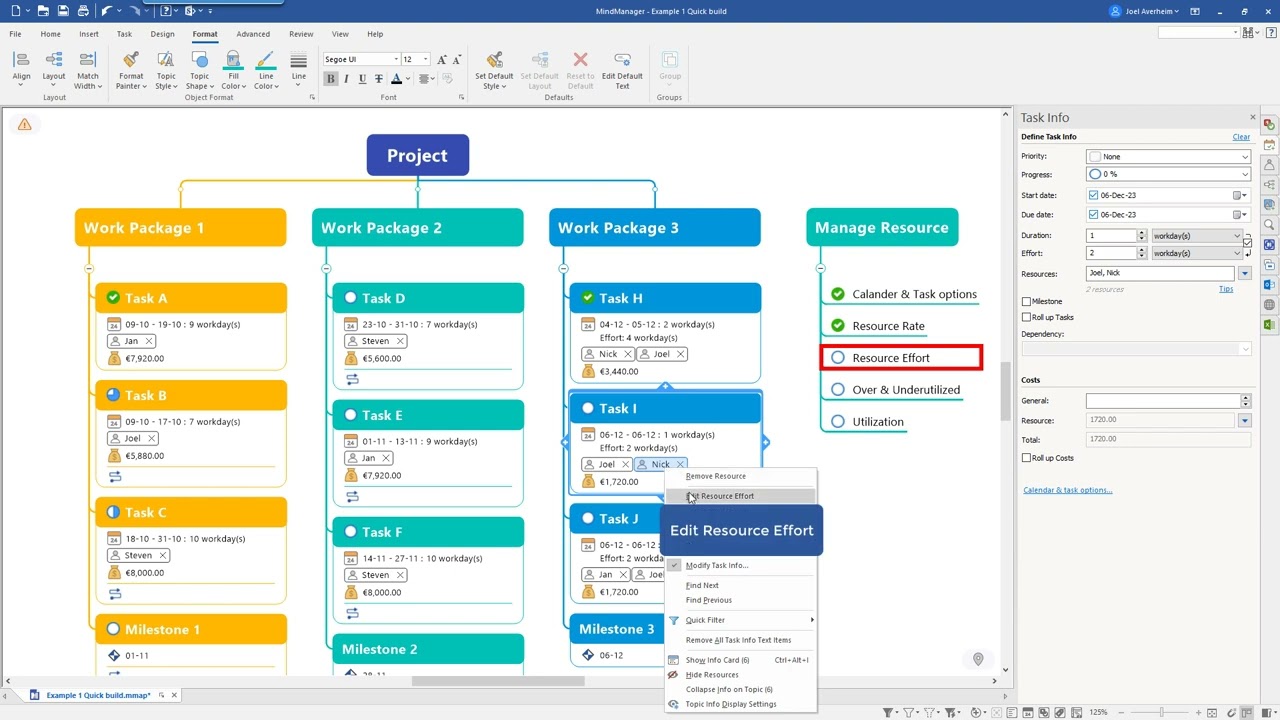The height and width of the screenshot is (720, 1280).
Task: Toggle Strikethrough formatting
Action: (377, 79)
